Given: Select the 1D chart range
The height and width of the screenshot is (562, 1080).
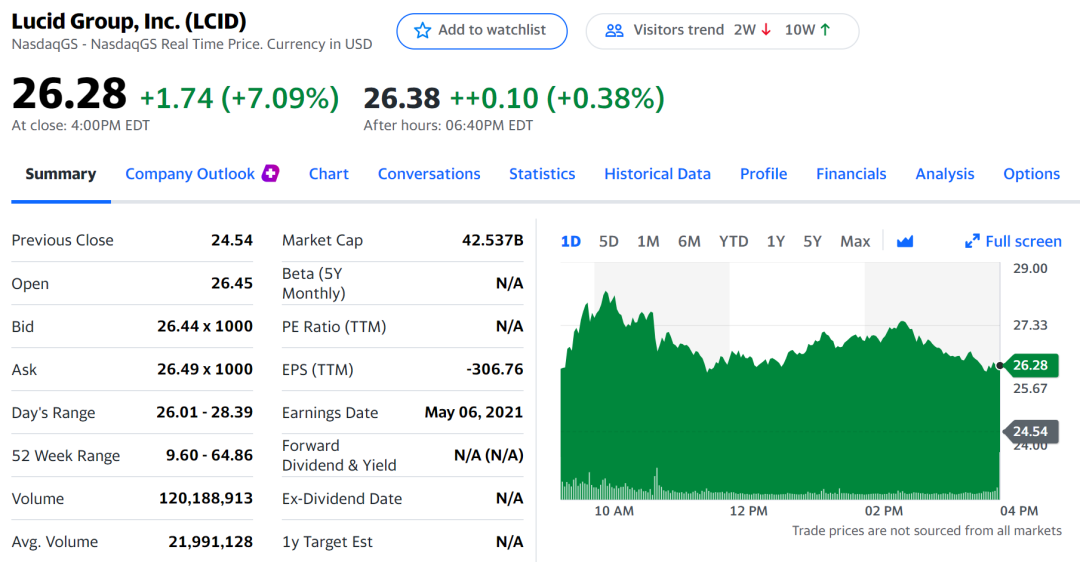Looking at the screenshot, I should tap(571, 241).
